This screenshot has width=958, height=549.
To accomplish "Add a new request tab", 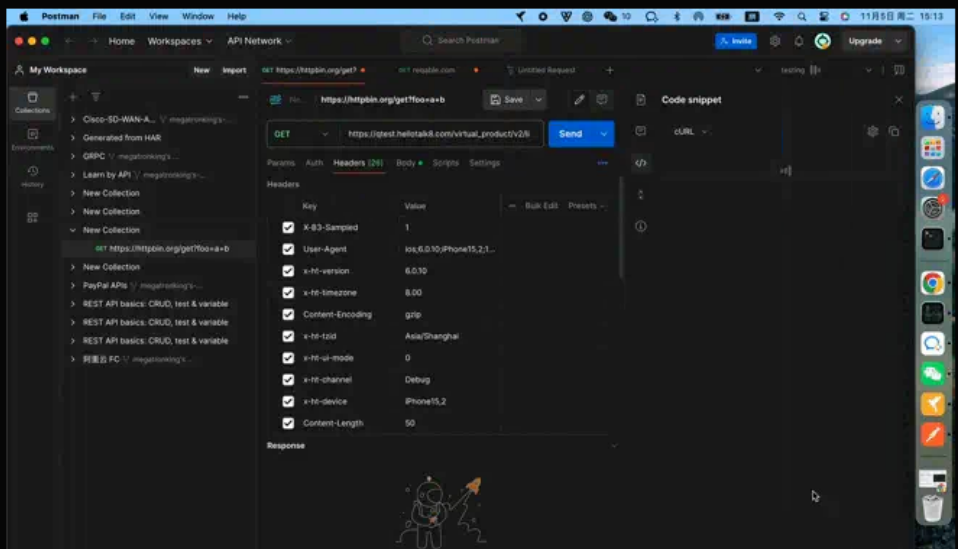I will (609, 70).
